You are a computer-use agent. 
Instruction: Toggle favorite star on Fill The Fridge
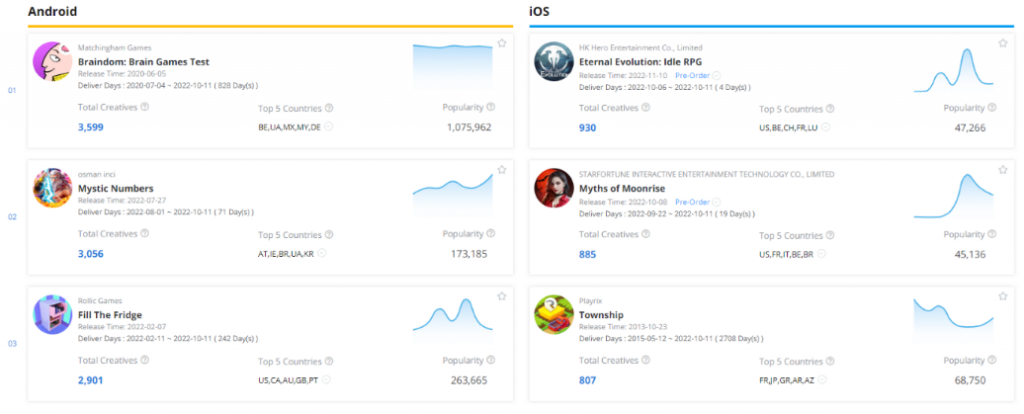pos(502,296)
